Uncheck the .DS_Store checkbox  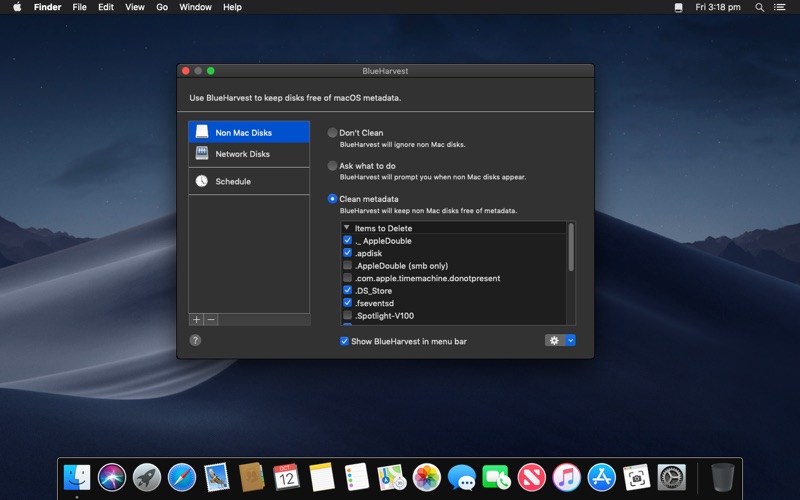tap(347, 291)
